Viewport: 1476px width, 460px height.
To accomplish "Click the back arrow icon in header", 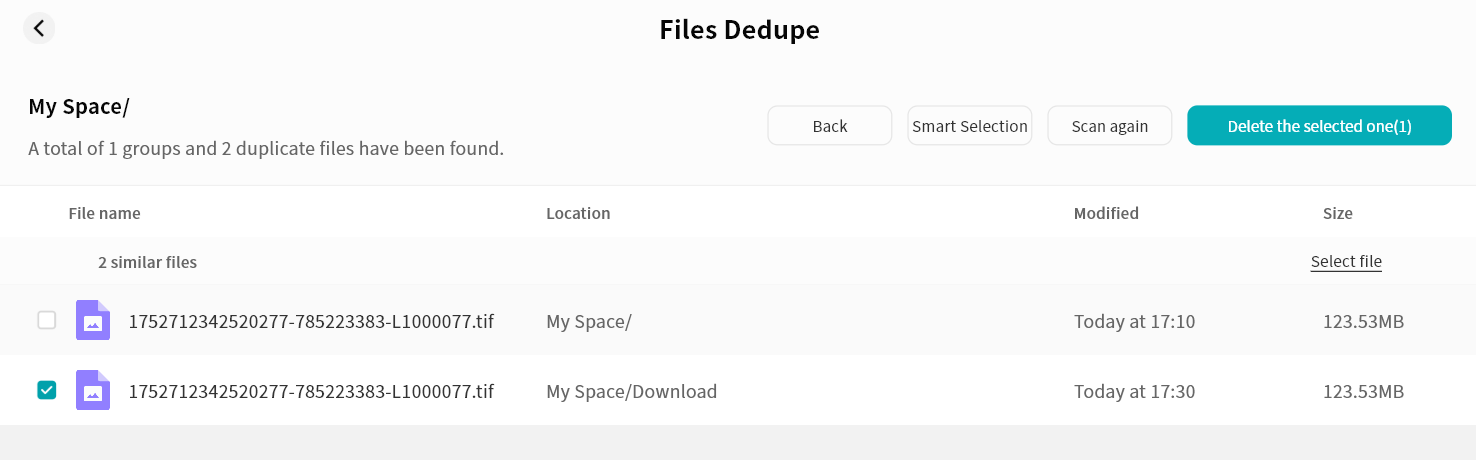I will coord(39,28).
